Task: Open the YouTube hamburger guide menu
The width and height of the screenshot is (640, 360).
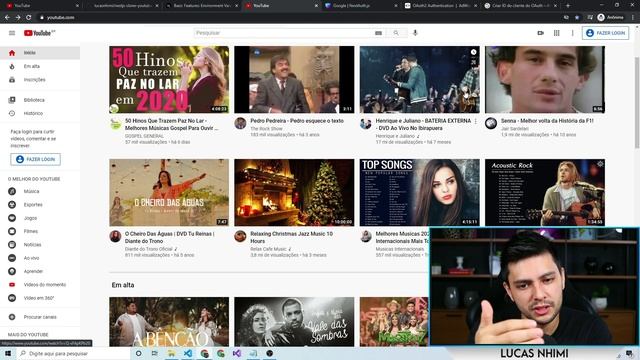Action: [x=12, y=33]
